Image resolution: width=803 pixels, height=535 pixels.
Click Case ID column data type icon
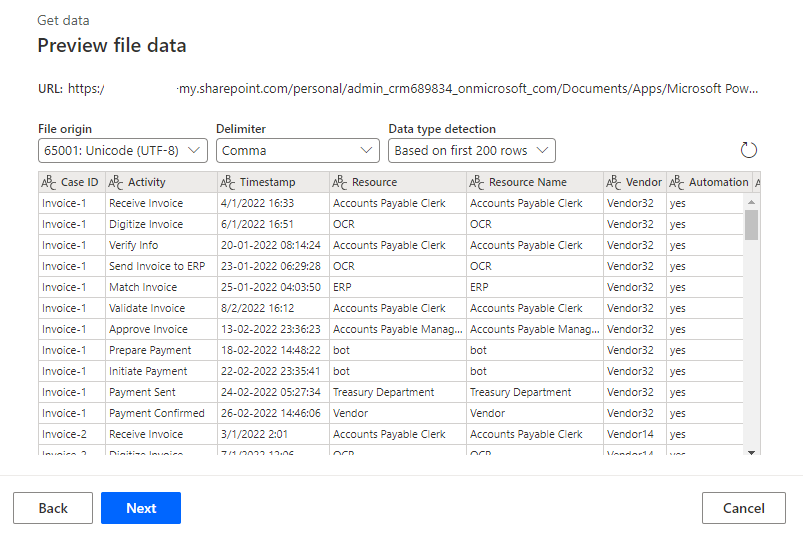tap(49, 182)
